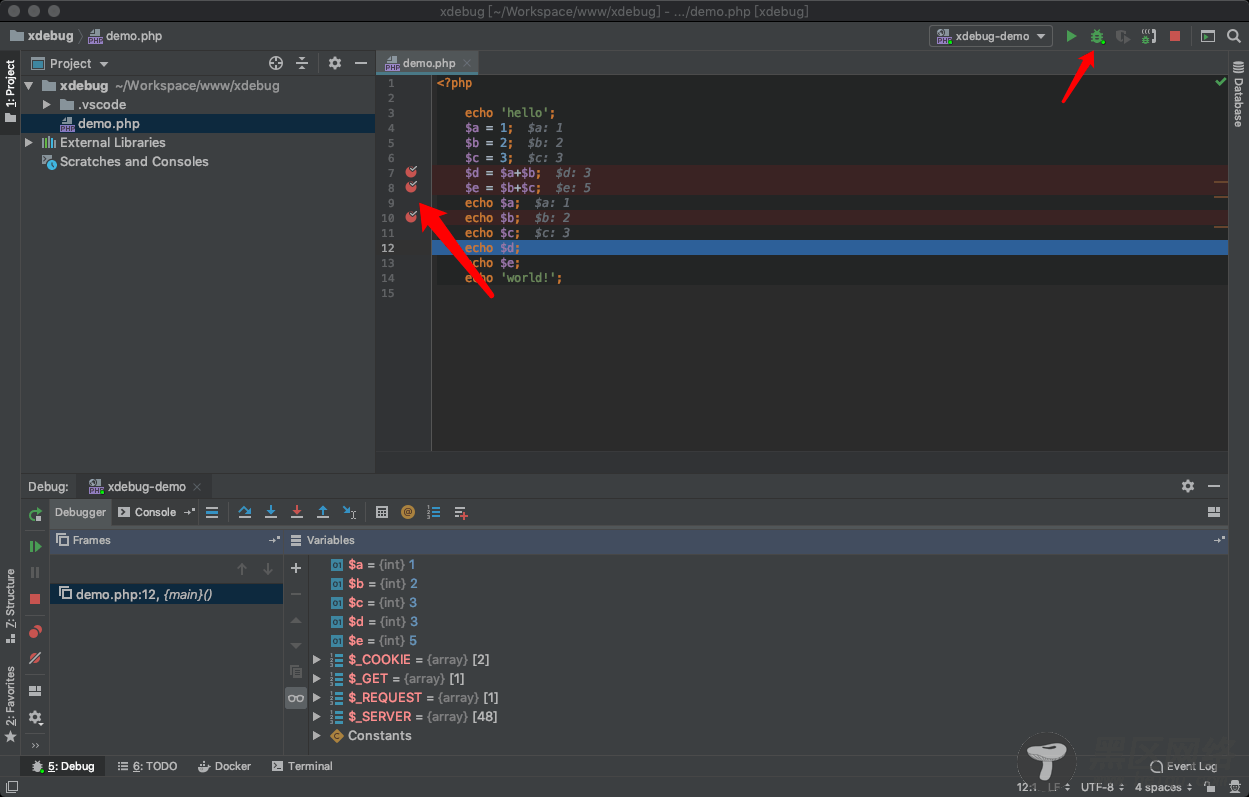
Task: Collapse the xdebug project root folder
Action: pos(29,86)
